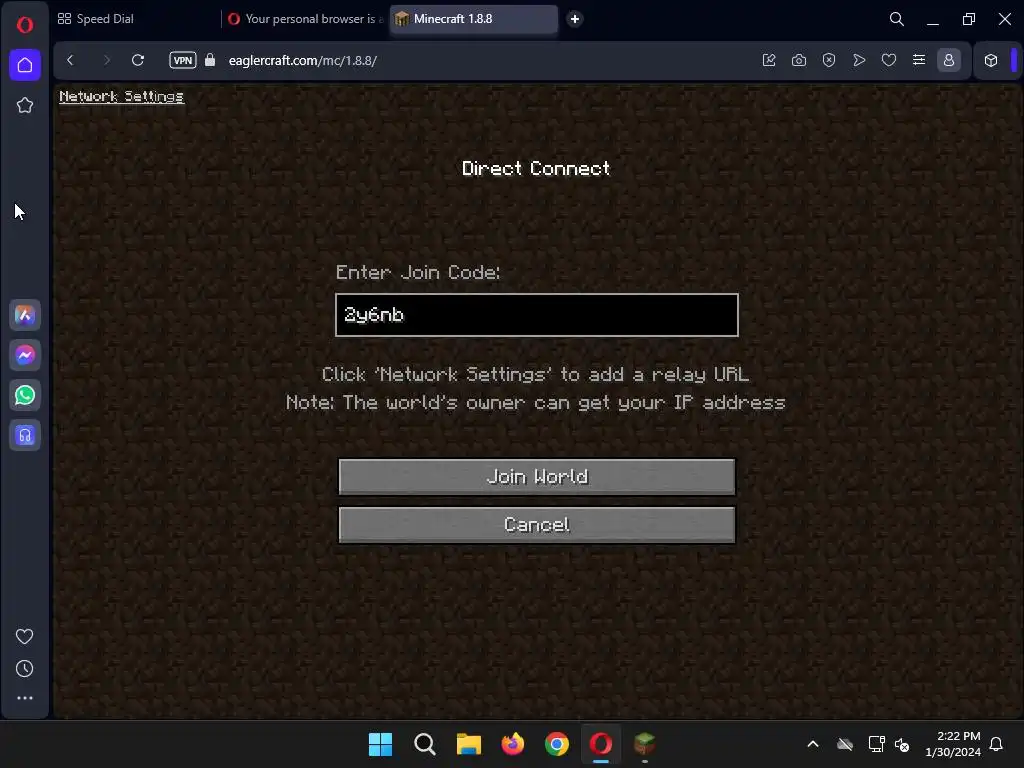Click the IP address note text
Image resolution: width=1024 pixels, height=768 pixels.
(x=536, y=402)
